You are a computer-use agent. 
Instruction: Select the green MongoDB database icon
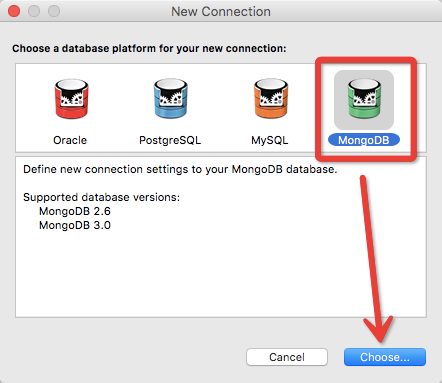(364, 99)
